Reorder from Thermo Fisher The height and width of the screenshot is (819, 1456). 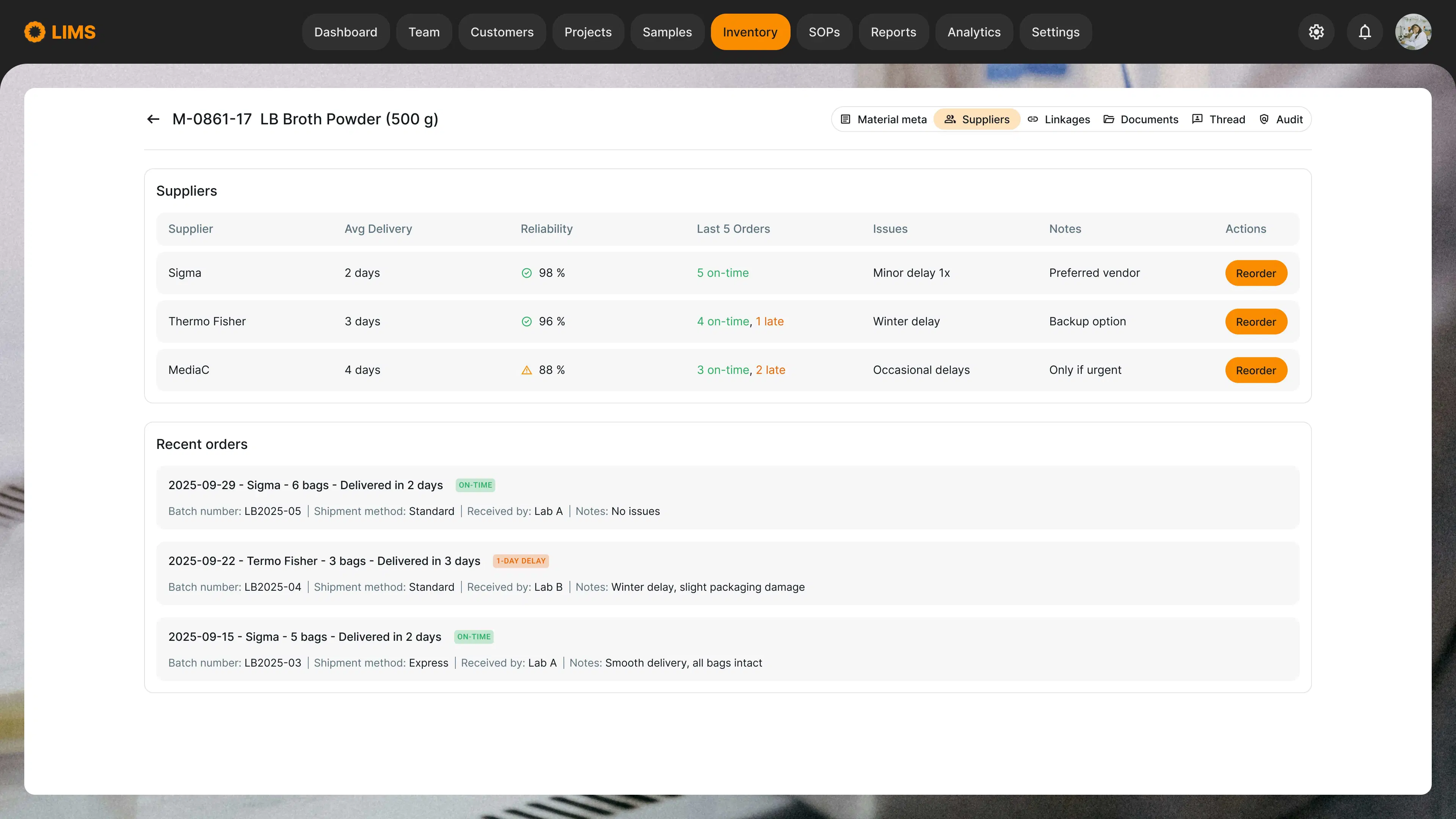click(1255, 322)
